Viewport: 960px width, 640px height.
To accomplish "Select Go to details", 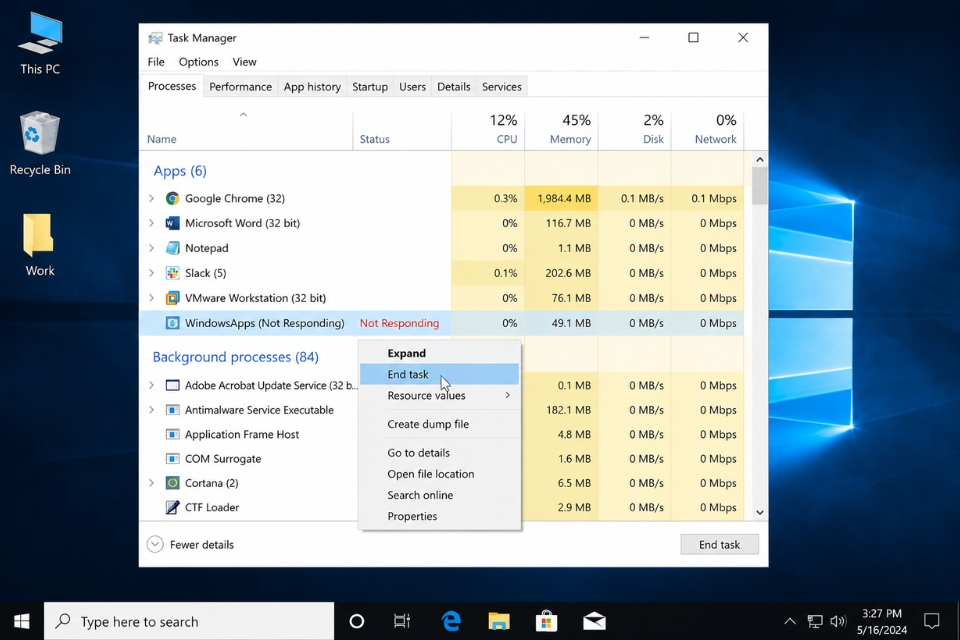I will click(x=440, y=453).
